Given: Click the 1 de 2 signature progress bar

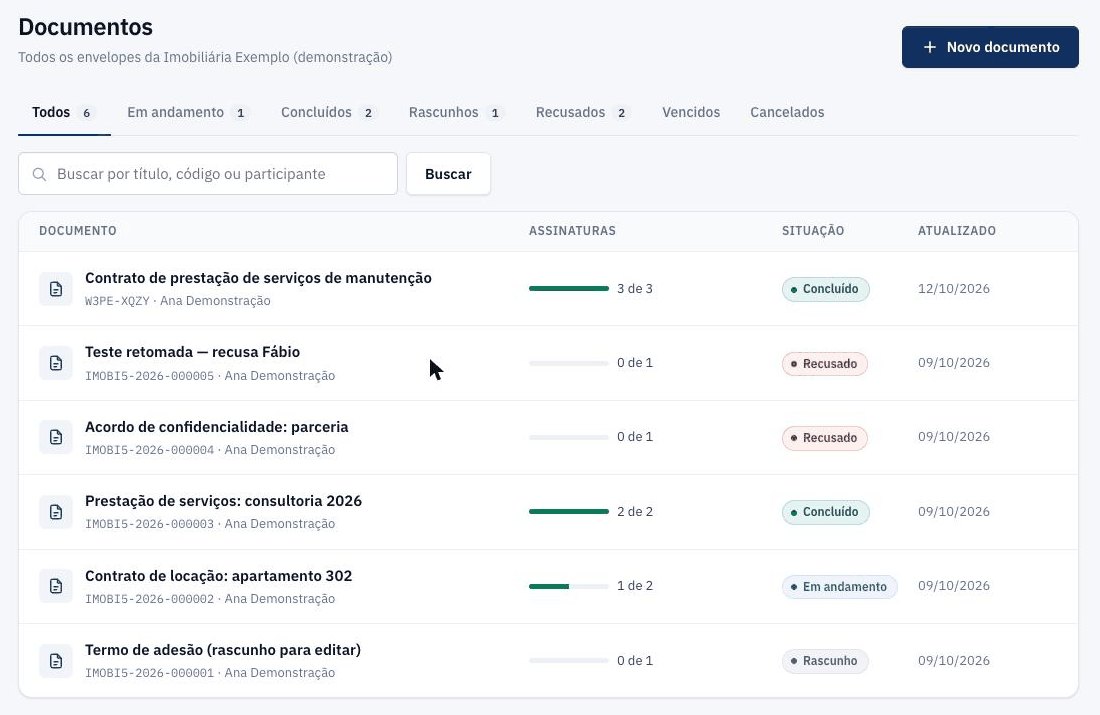Looking at the screenshot, I should (569, 586).
